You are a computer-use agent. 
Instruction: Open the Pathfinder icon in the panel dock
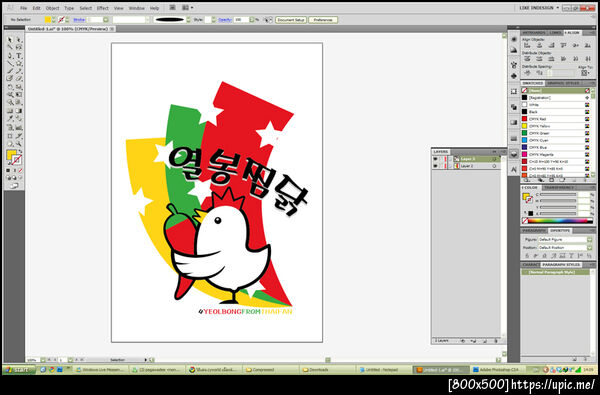pyautogui.click(x=514, y=107)
